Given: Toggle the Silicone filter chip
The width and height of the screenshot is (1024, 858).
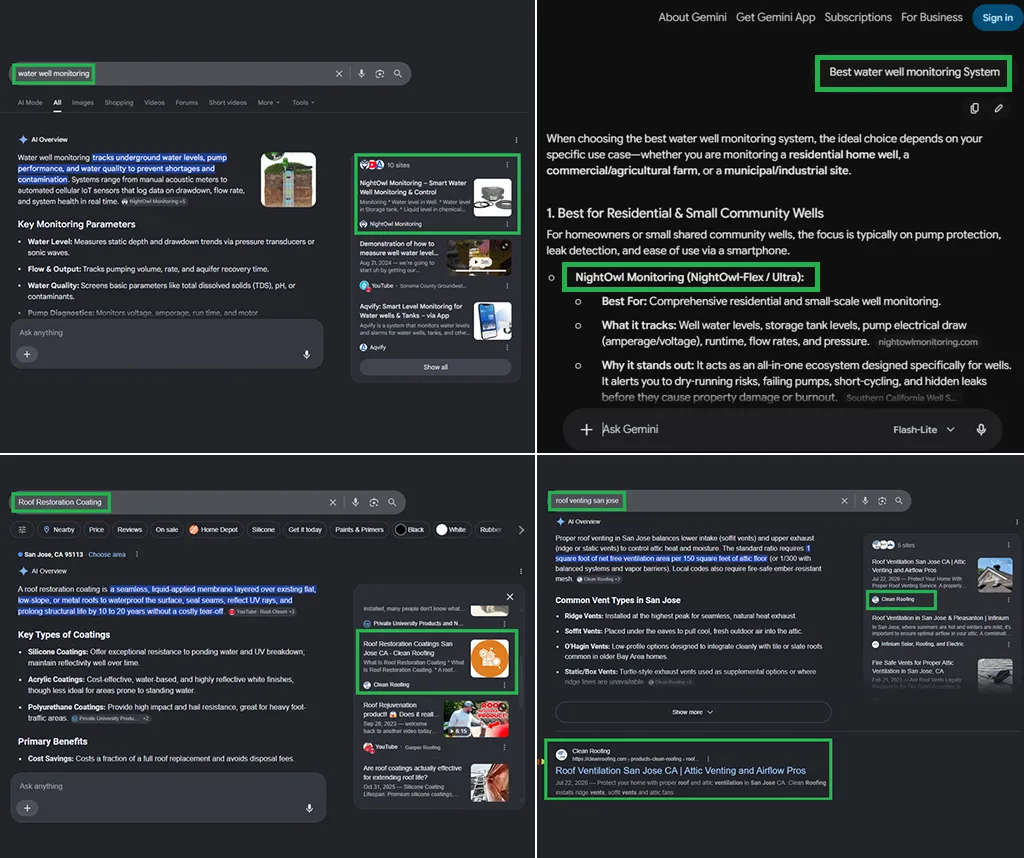Looking at the screenshot, I should point(263,530).
